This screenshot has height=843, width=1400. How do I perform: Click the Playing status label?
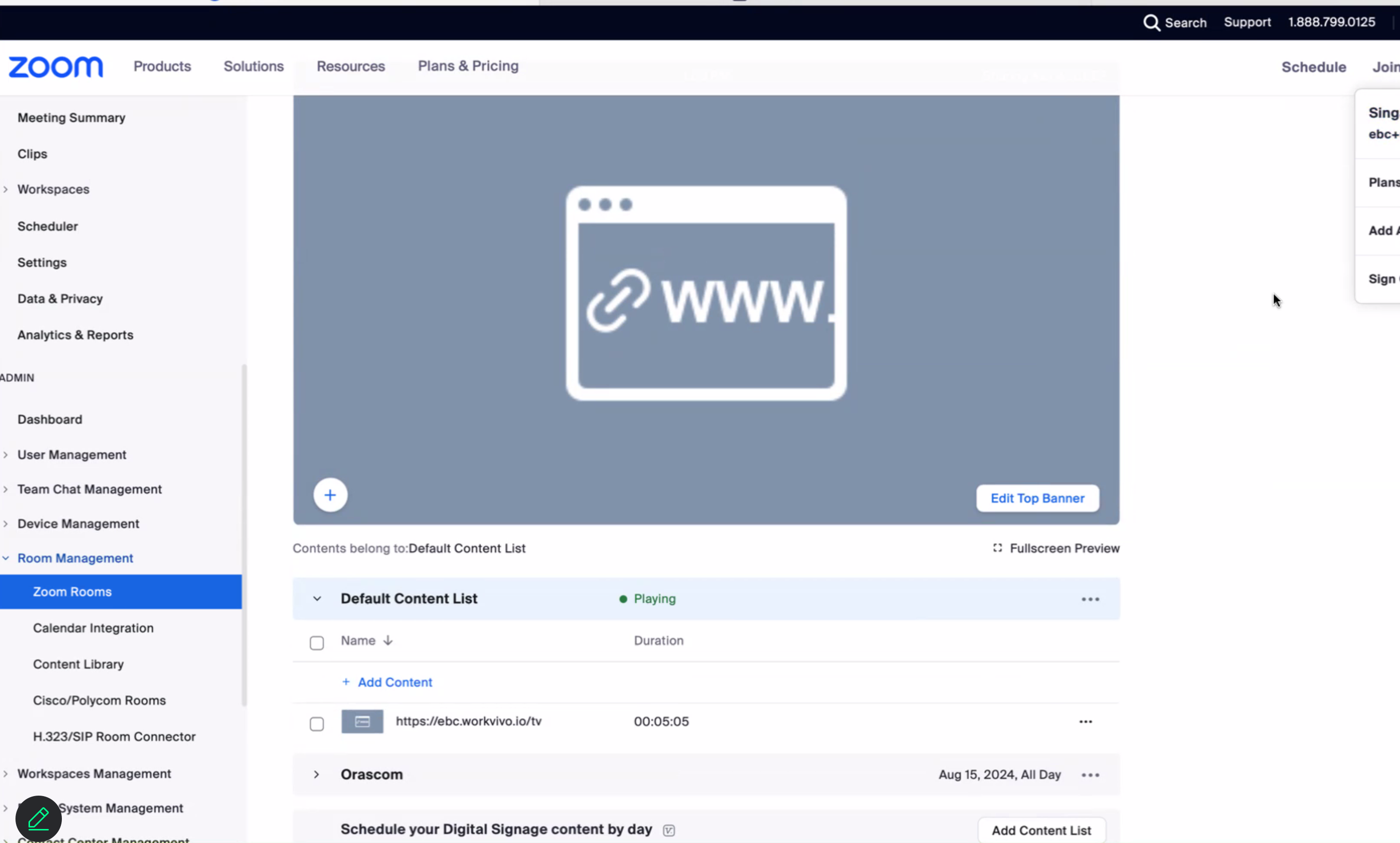654,599
